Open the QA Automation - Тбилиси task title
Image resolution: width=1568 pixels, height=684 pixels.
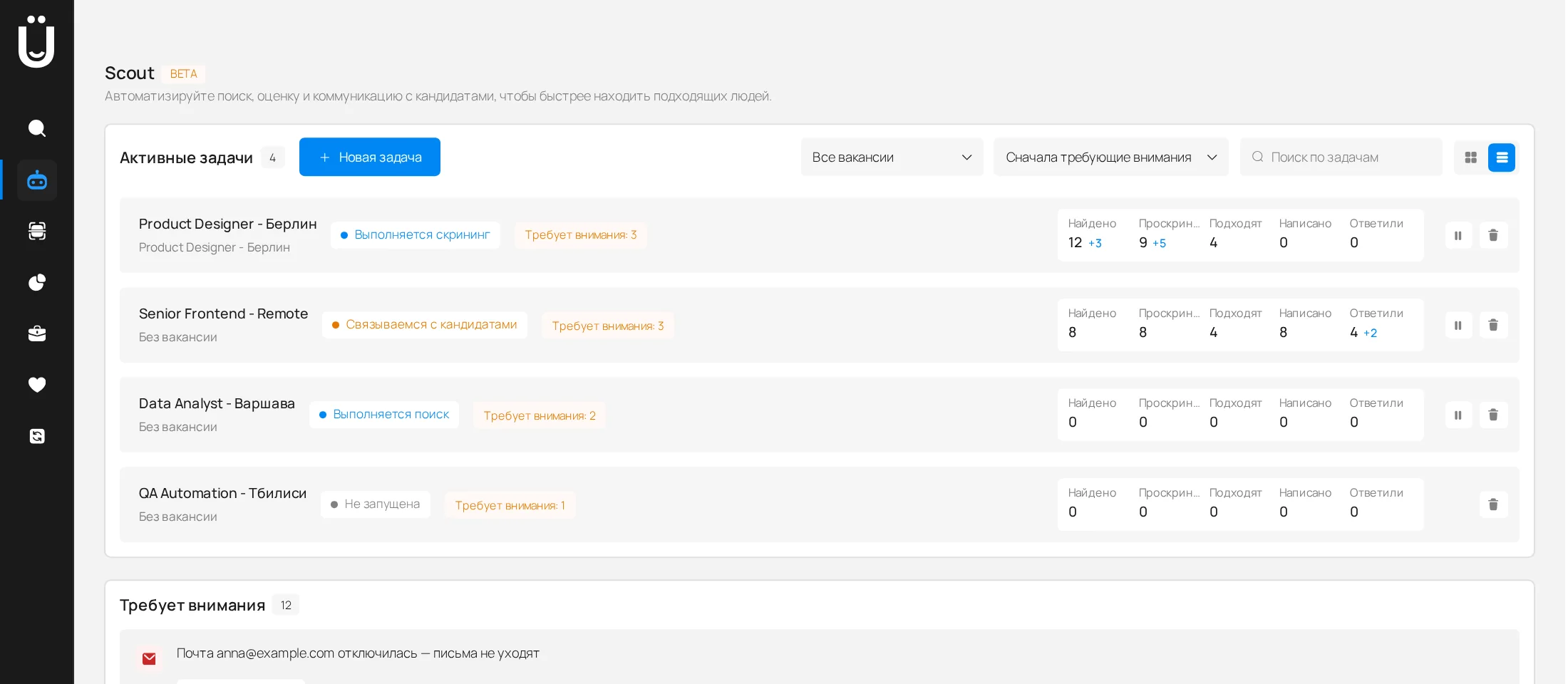click(222, 493)
